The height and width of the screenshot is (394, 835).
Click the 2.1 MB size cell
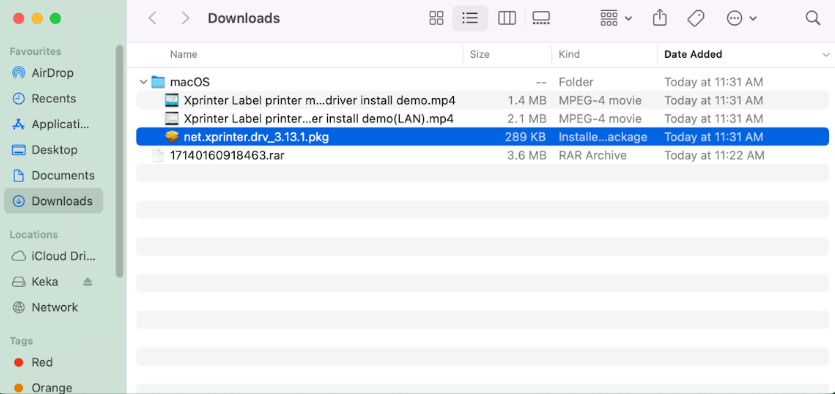tap(527, 118)
